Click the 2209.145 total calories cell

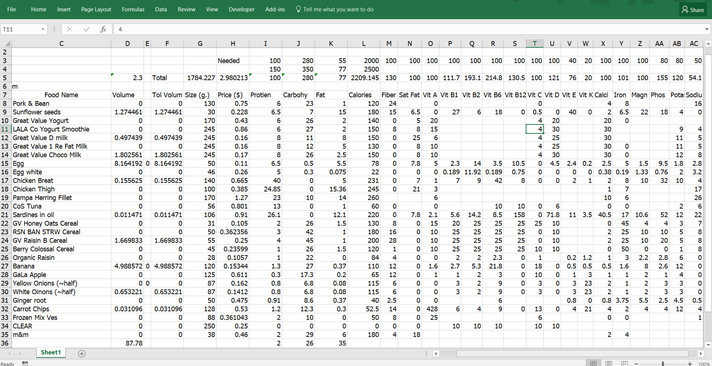click(x=364, y=78)
